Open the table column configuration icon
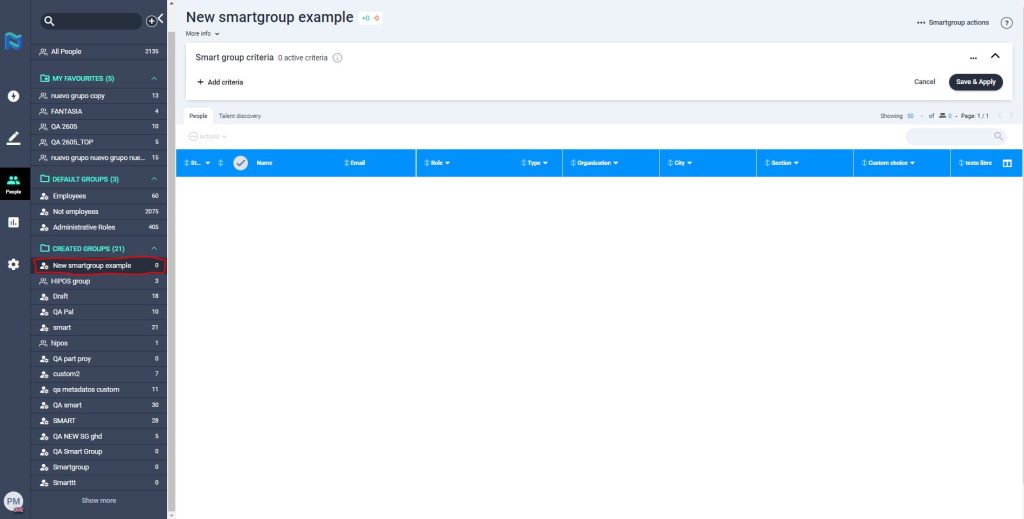 tap(1007, 163)
